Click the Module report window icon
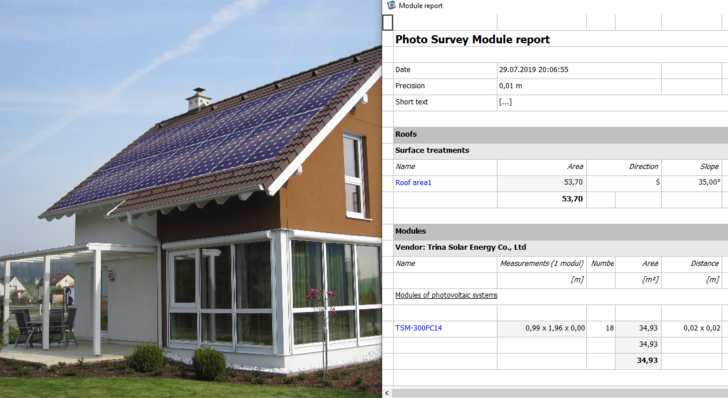This screenshot has width=728, height=398. (391, 5)
